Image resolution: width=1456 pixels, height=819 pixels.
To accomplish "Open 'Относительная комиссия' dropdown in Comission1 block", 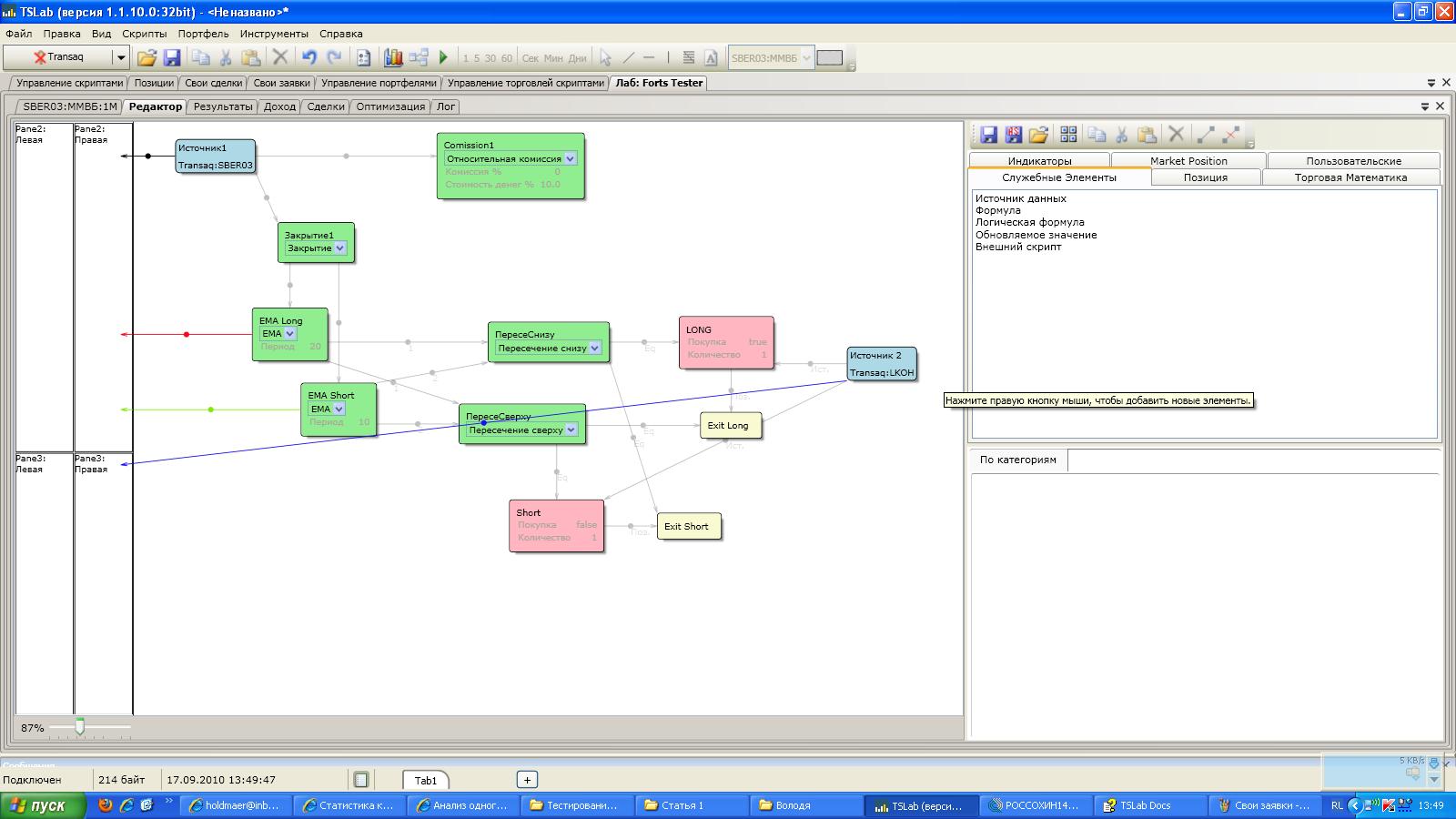I will (571, 158).
